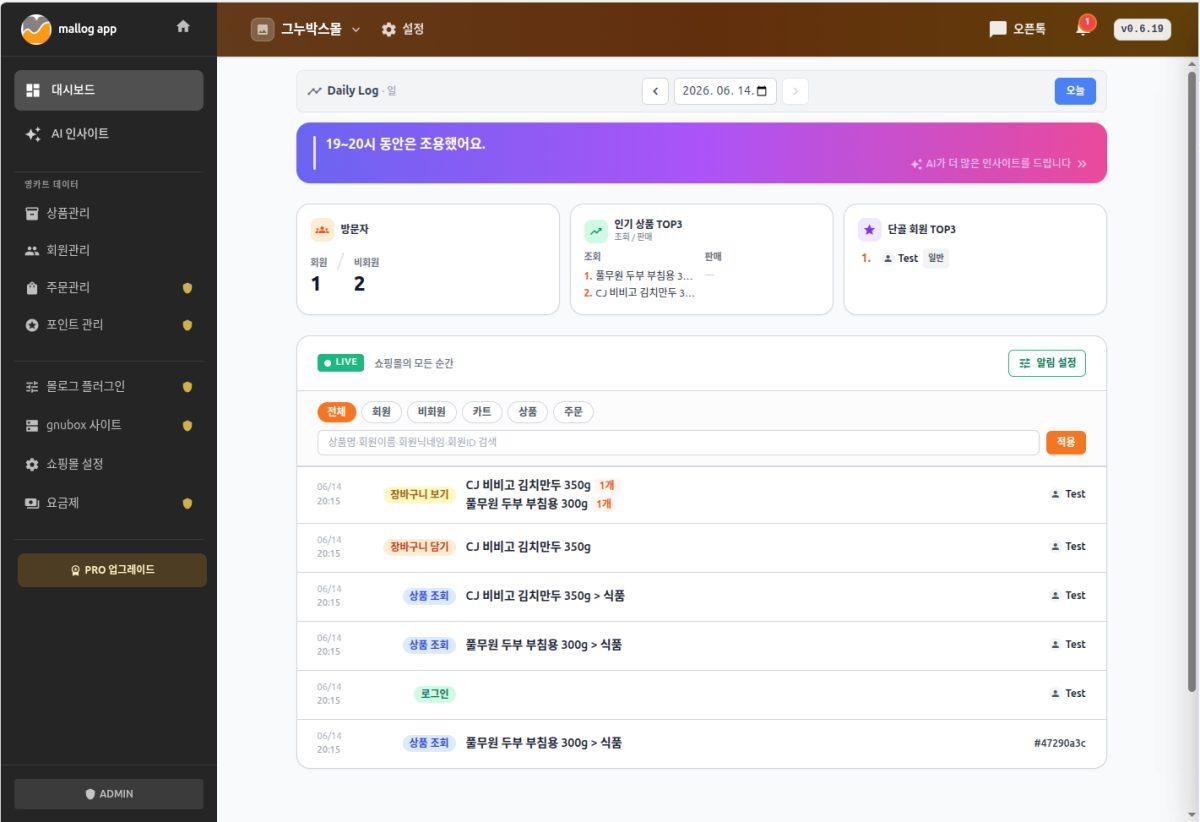The image size is (1200, 822).
Task: Click version badge v0.6.19
Action: point(1142,29)
